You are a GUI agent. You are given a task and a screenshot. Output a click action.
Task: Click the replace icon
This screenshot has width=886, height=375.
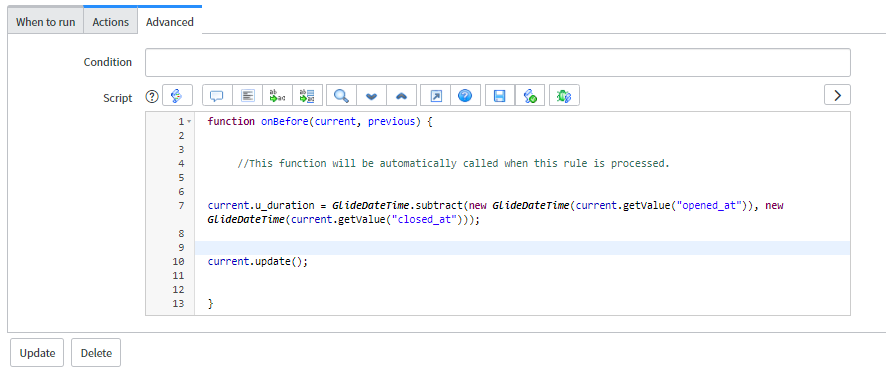pyautogui.click(x=277, y=95)
